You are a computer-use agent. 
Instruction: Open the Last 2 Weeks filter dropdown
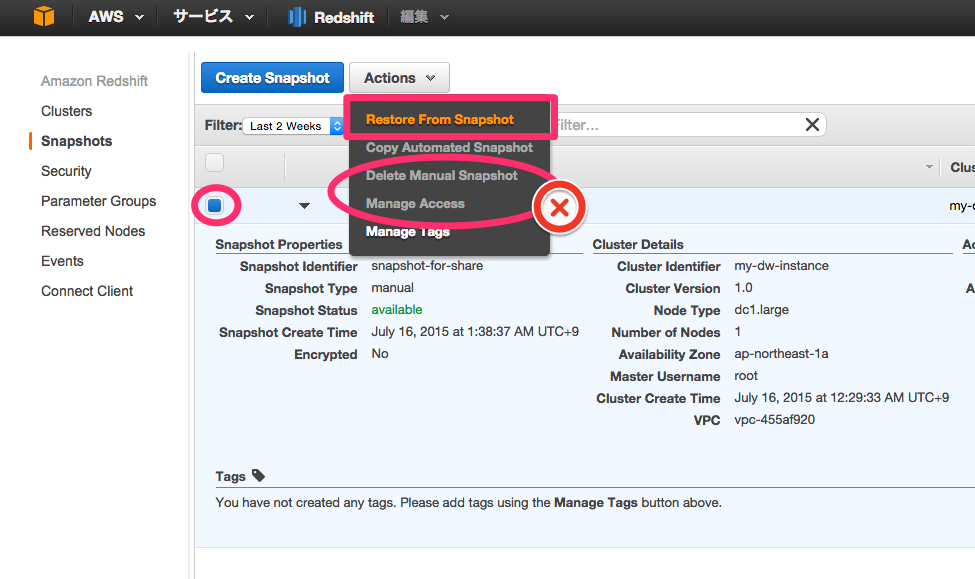tap(293, 126)
